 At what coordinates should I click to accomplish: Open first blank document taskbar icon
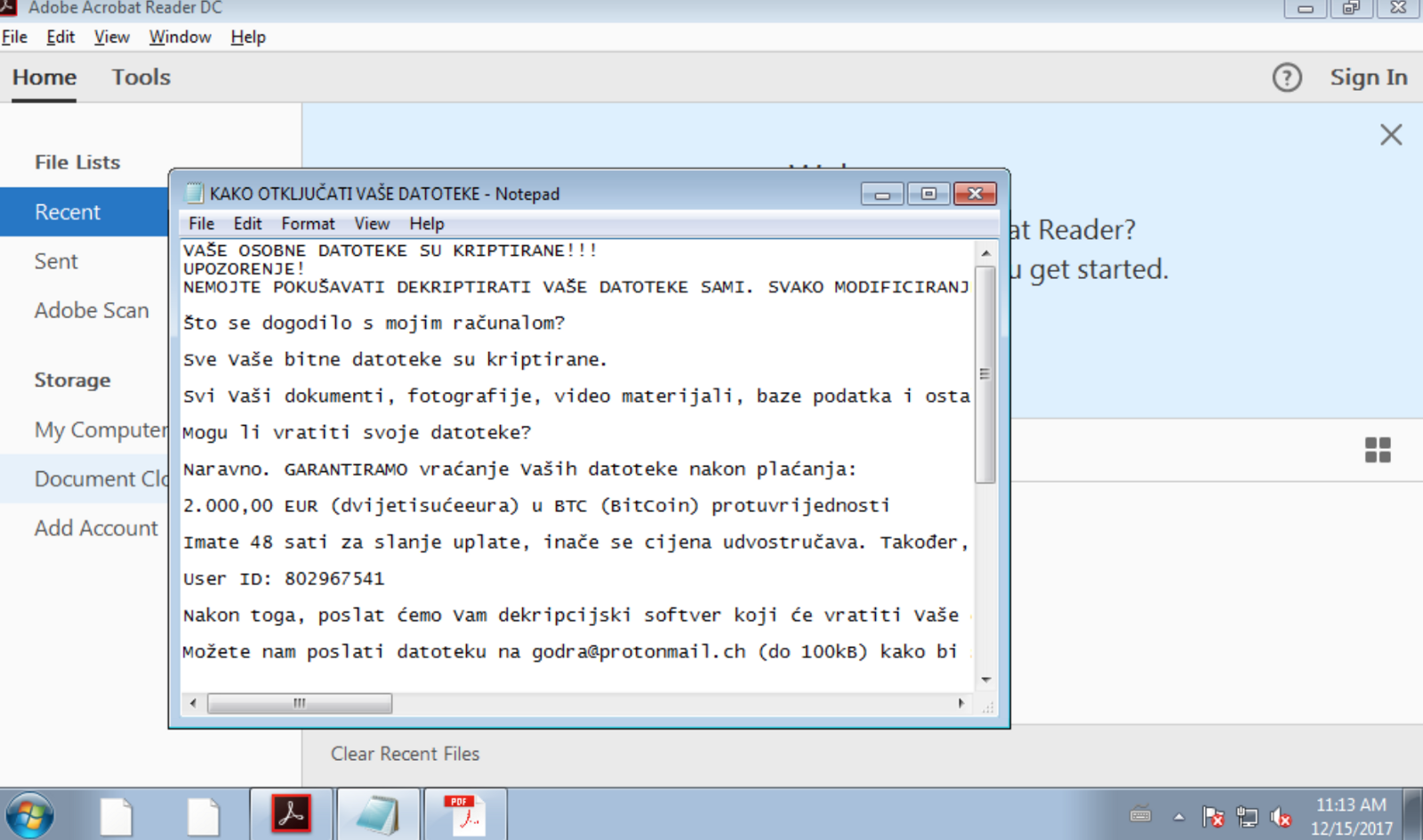(x=116, y=816)
